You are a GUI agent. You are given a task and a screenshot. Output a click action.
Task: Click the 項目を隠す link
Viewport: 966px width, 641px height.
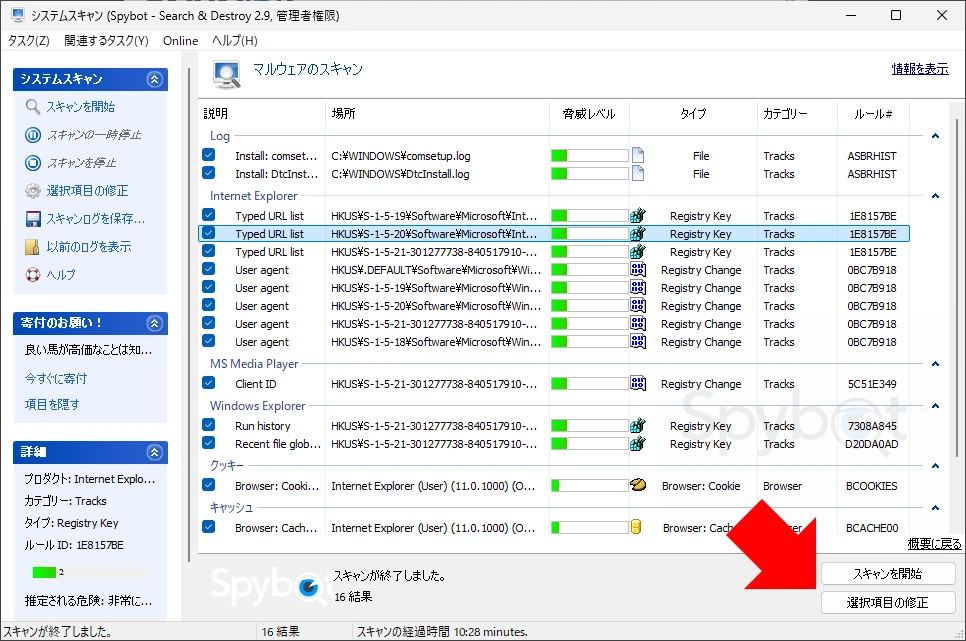pos(52,404)
